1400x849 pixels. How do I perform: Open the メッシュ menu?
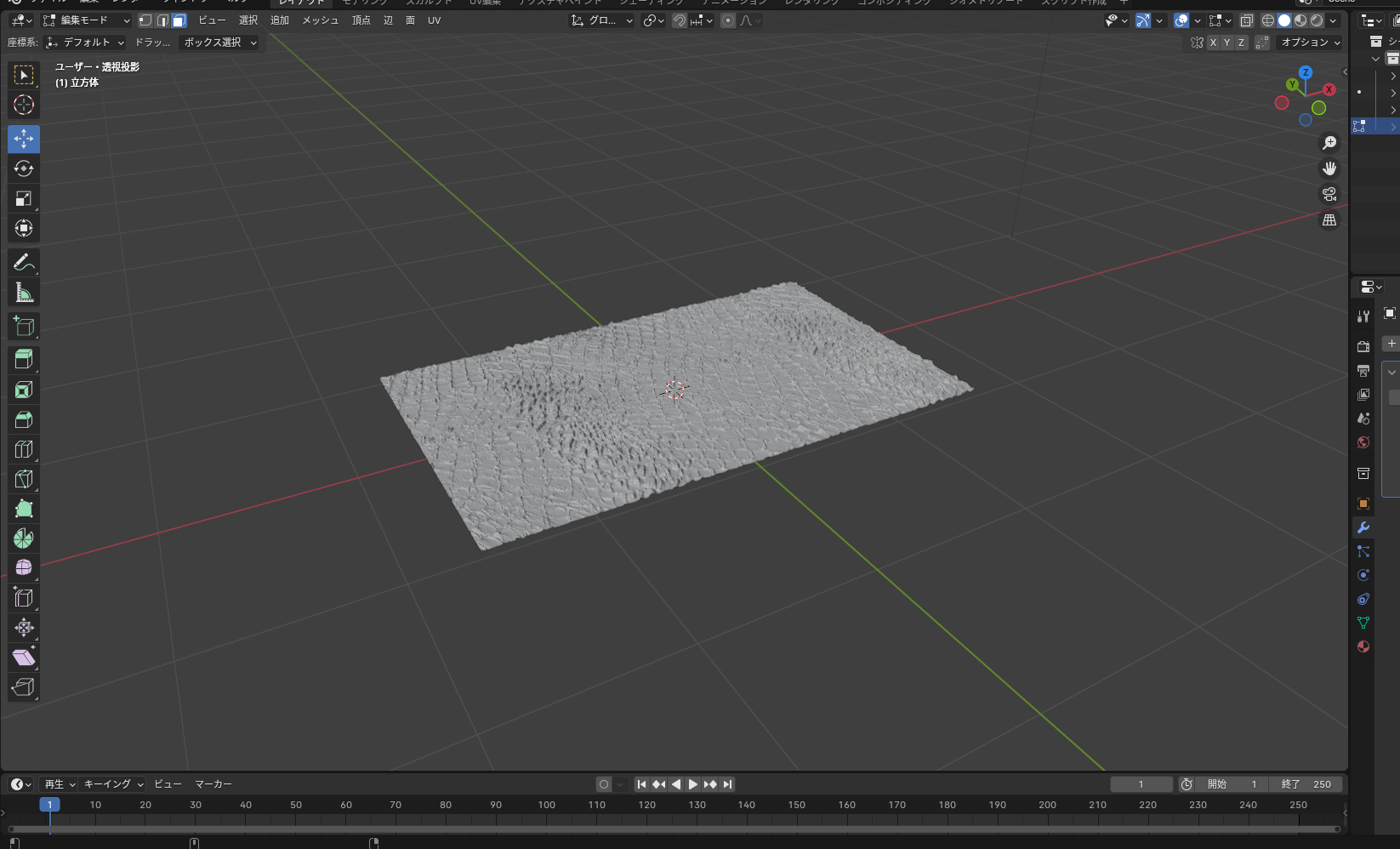pos(320,20)
